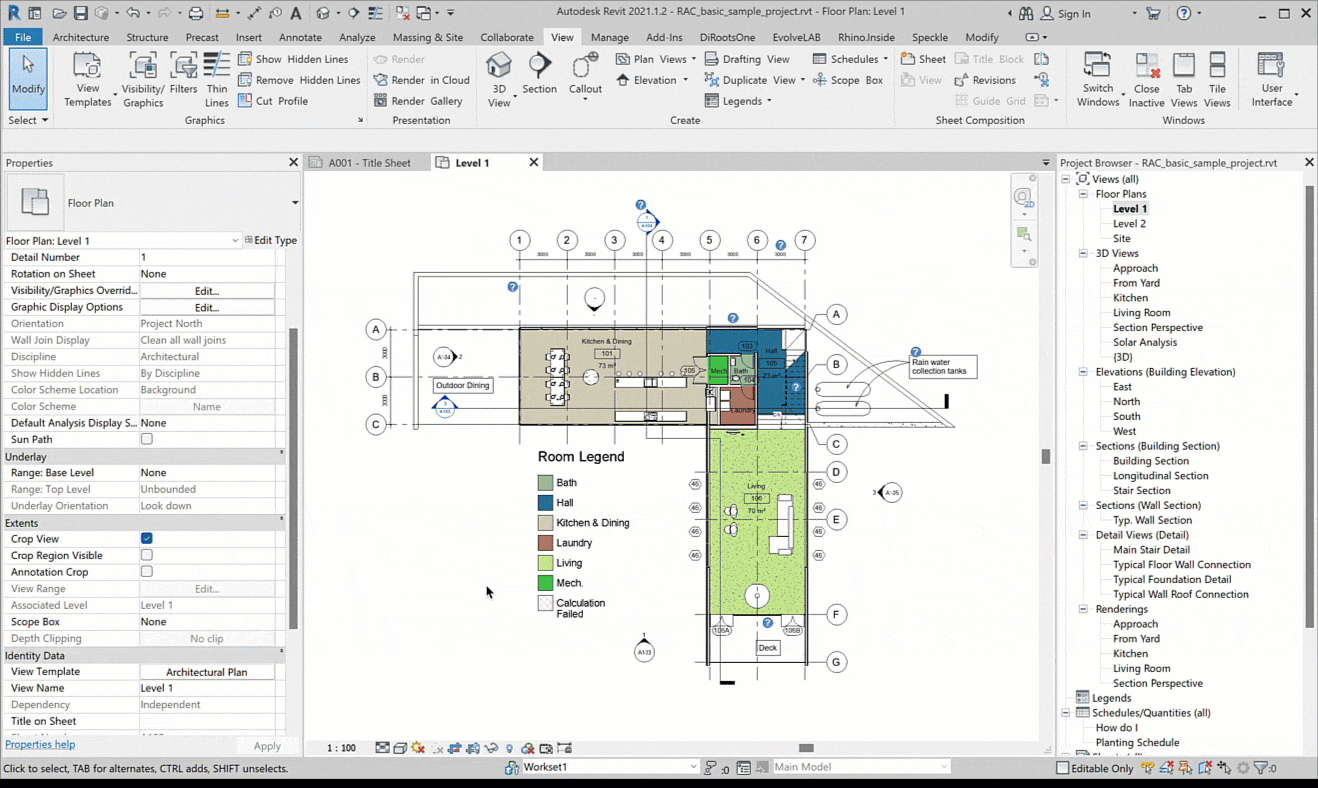This screenshot has height=788, width=1318.
Task: Open the Workset1 dropdown in status bar
Action: tap(693, 767)
